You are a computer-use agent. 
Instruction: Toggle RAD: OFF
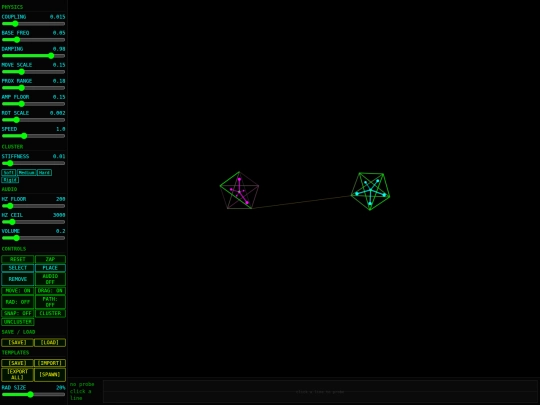(x=18, y=302)
